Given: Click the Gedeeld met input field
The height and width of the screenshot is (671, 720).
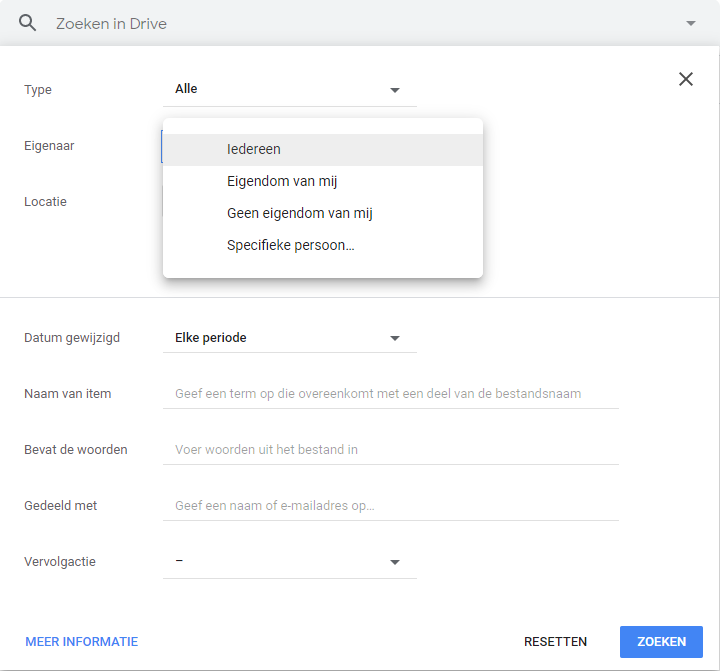Looking at the screenshot, I should [391, 506].
